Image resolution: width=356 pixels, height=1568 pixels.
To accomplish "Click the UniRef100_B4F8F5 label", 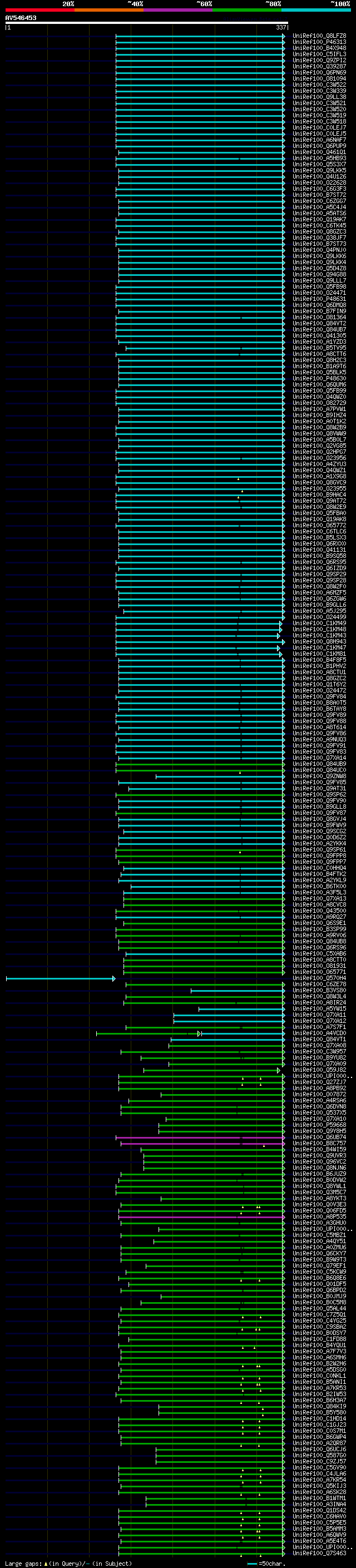I will point(319,660).
